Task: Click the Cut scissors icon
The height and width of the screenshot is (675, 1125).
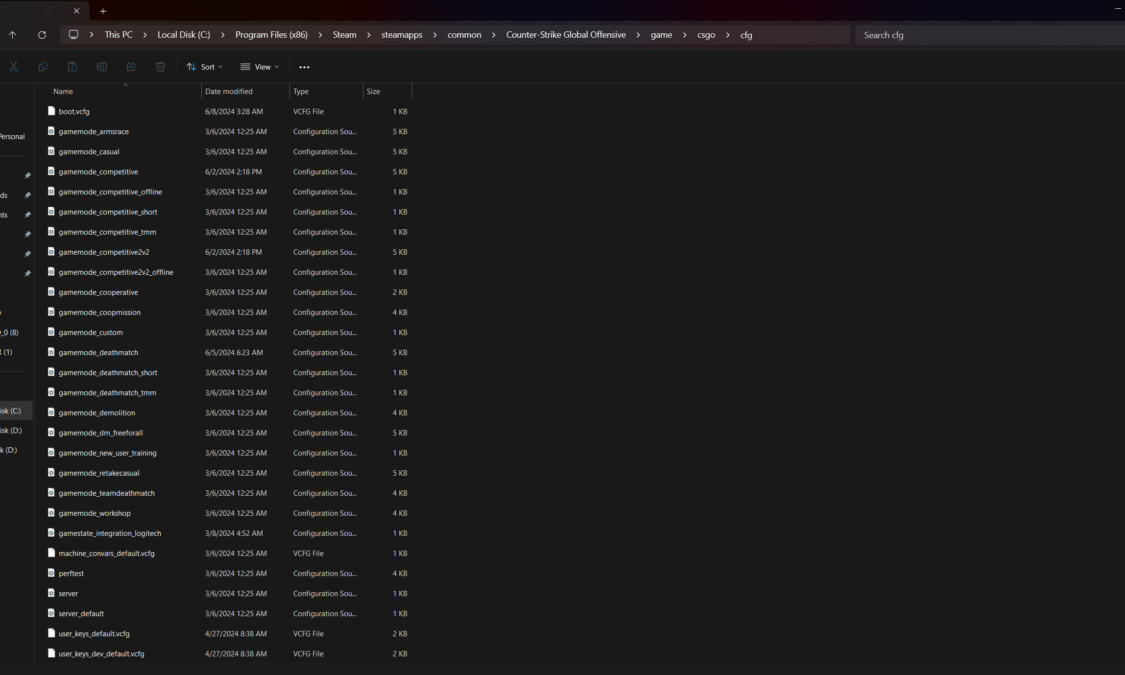Action: coord(14,67)
